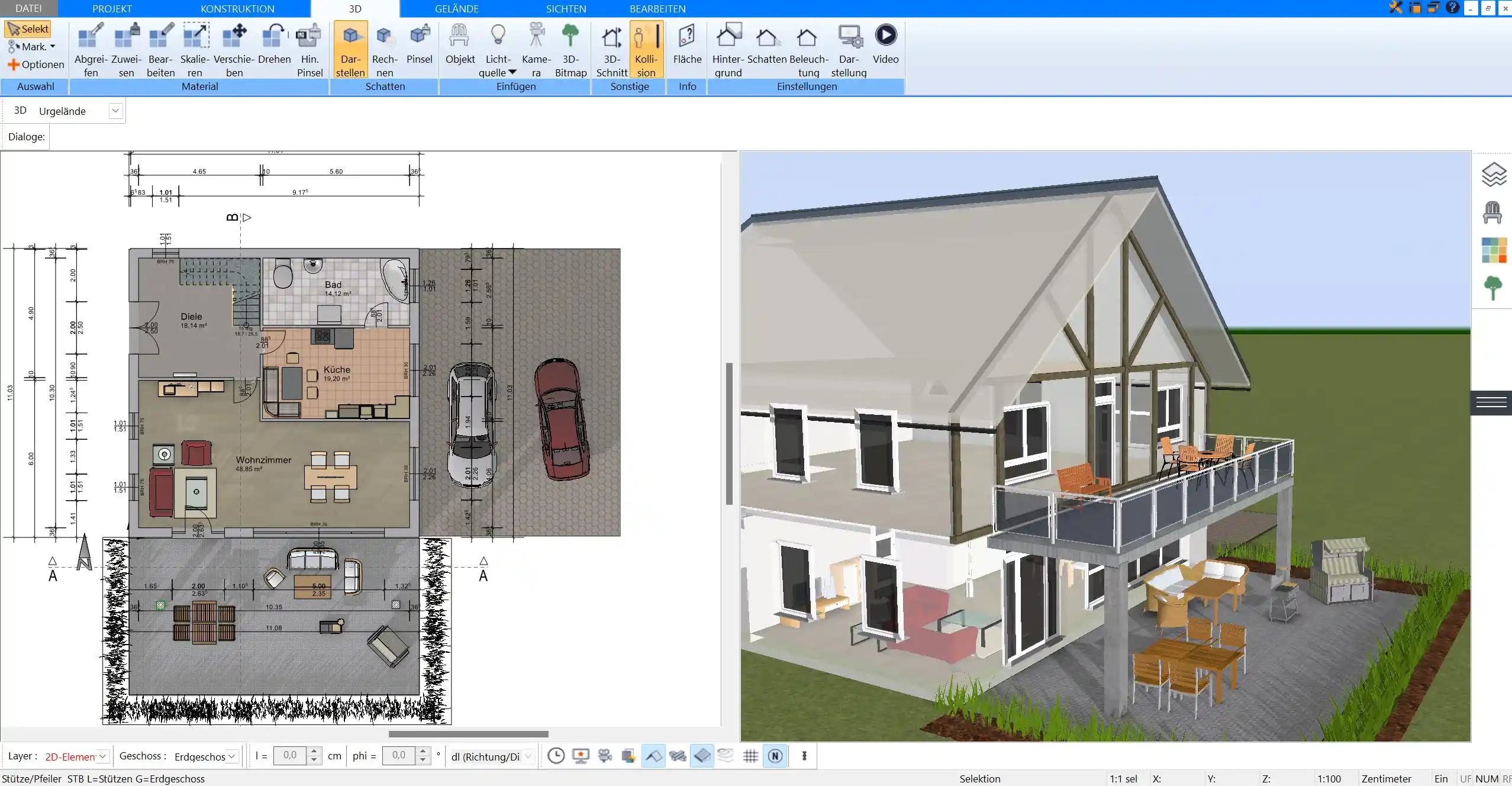
Task: Open the Darstellung display settings
Action: [849, 50]
